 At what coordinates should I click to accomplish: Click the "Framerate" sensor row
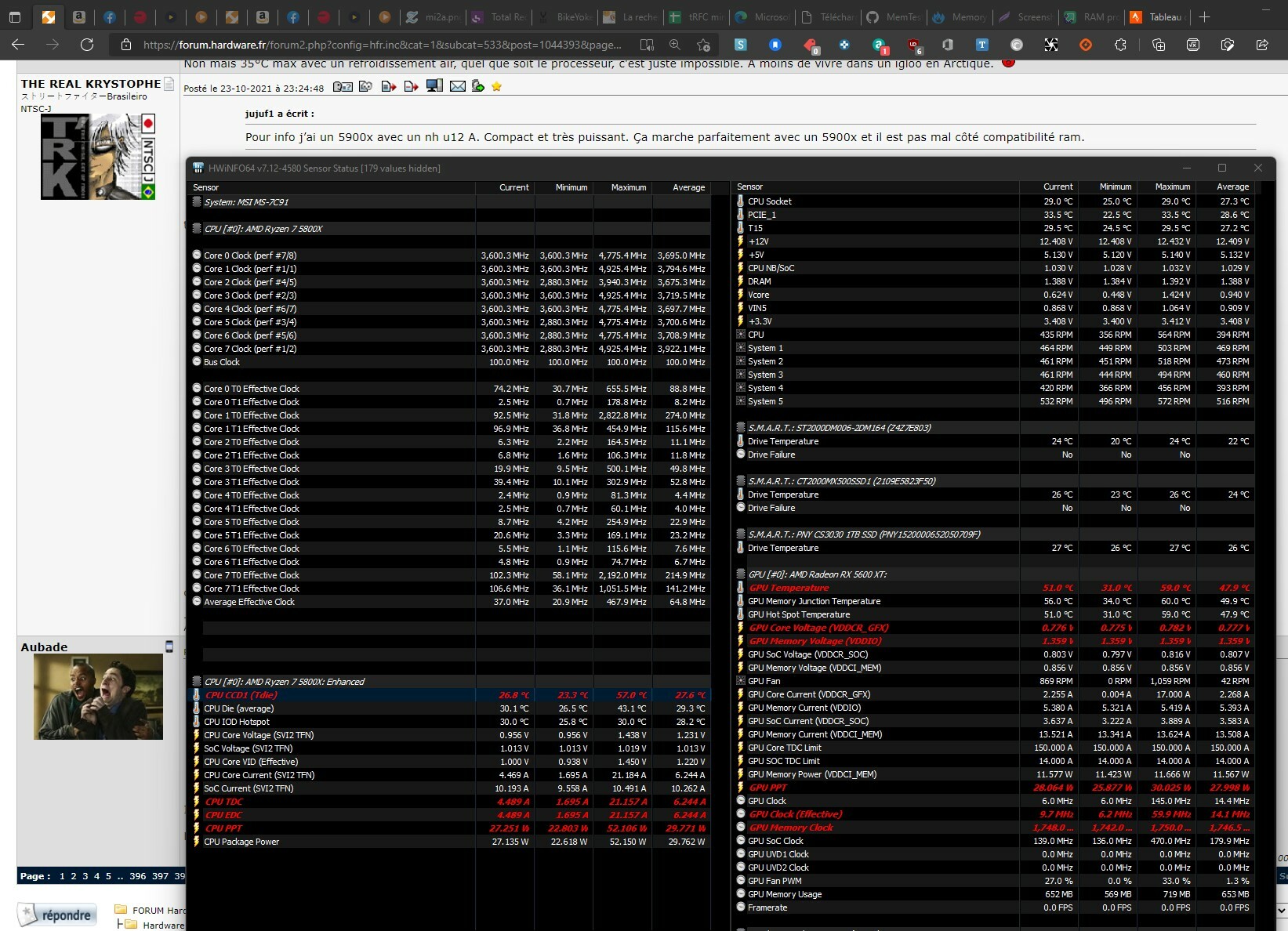click(x=993, y=907)
